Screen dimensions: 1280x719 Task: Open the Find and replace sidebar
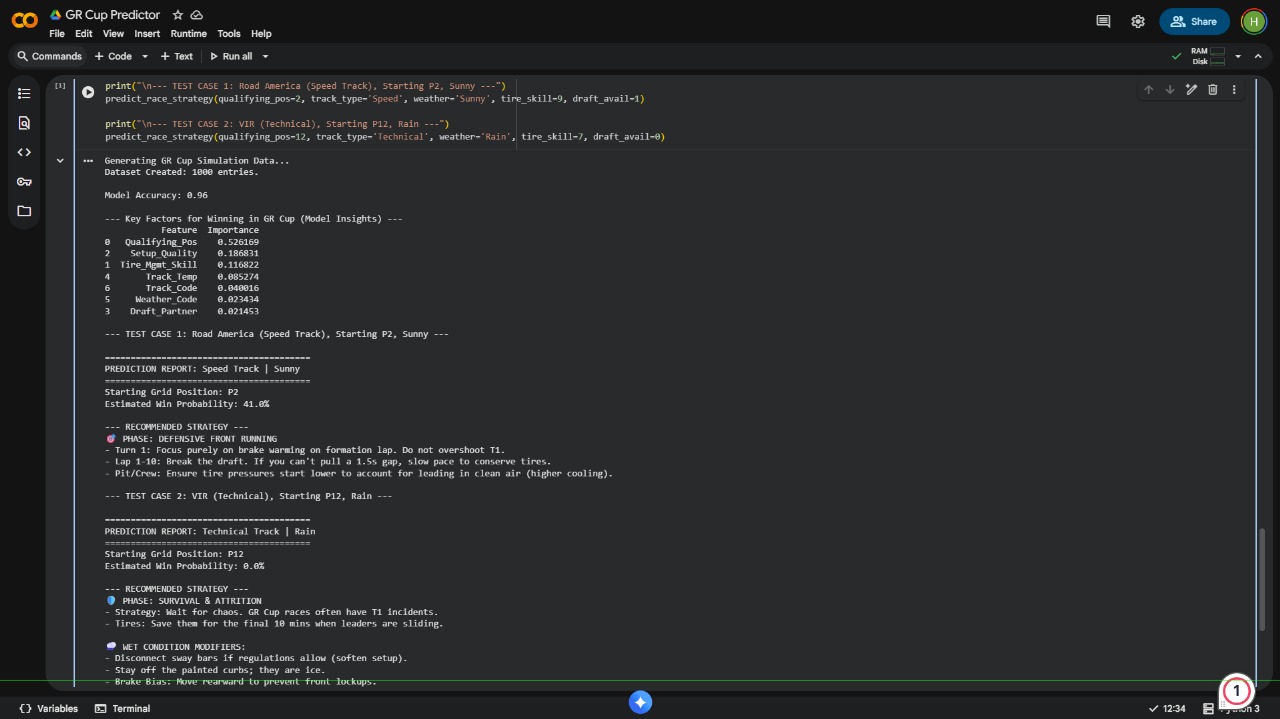coord(24,123)
